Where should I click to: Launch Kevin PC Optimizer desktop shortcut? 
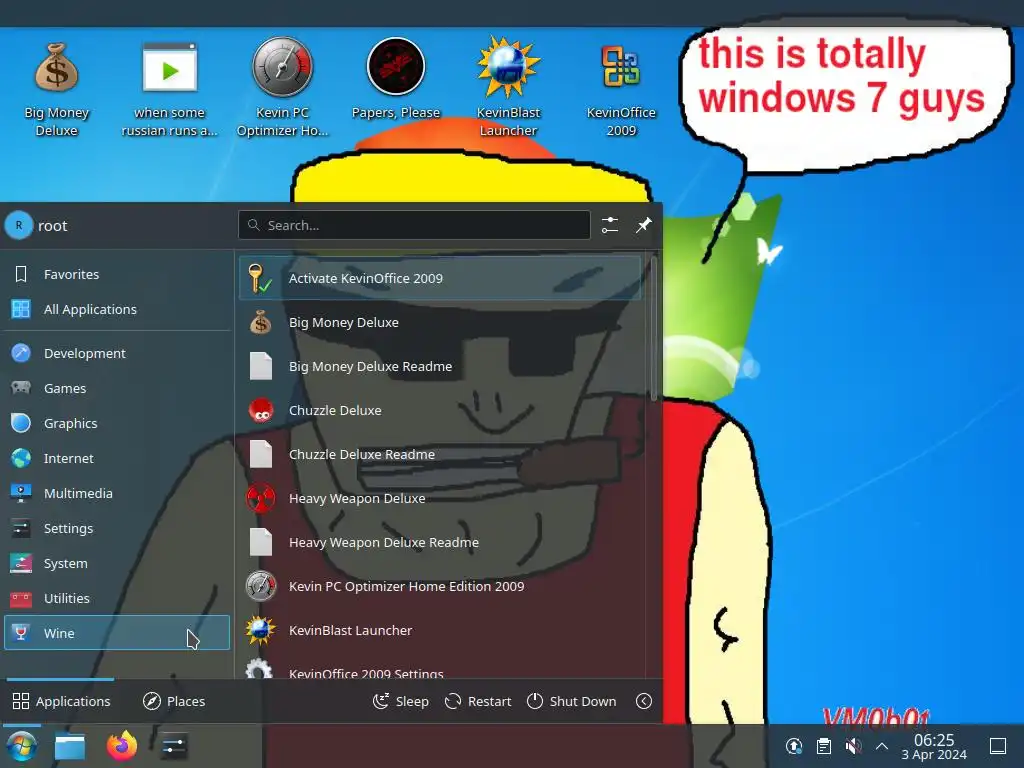pos(282,88)
